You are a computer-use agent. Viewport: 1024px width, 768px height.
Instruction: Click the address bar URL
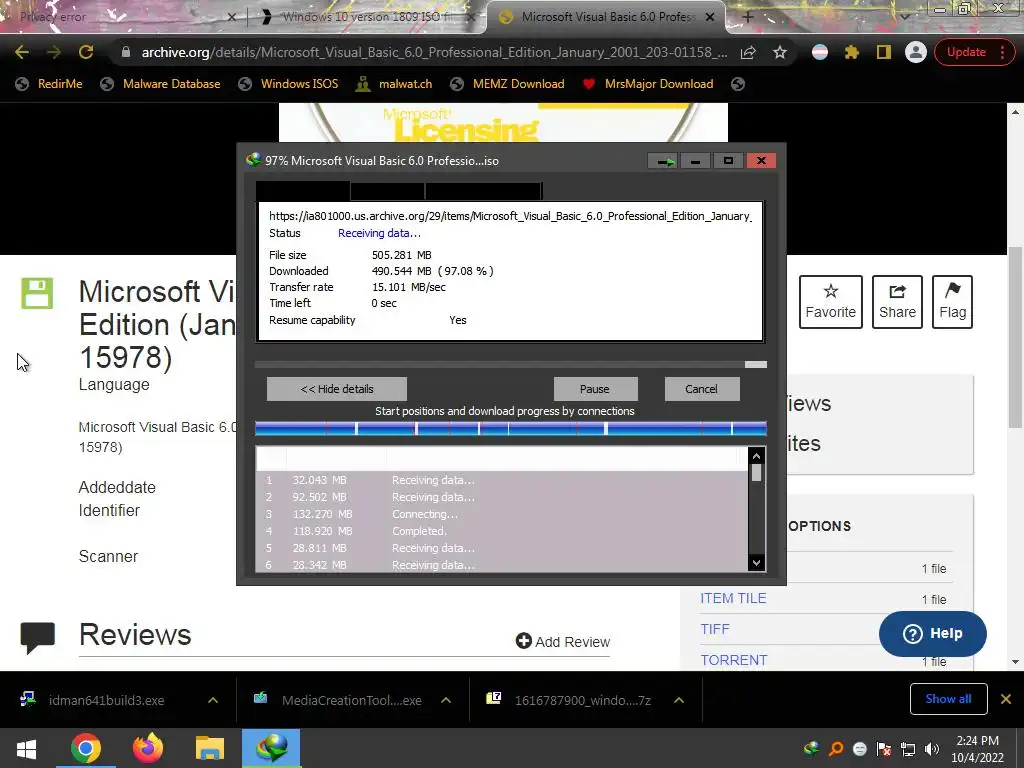click(434, 52)
